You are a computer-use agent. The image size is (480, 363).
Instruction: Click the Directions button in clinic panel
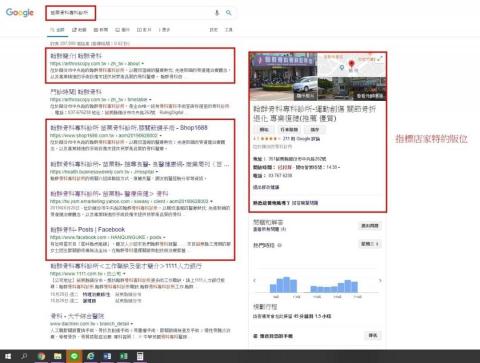(x=289, y=129)
